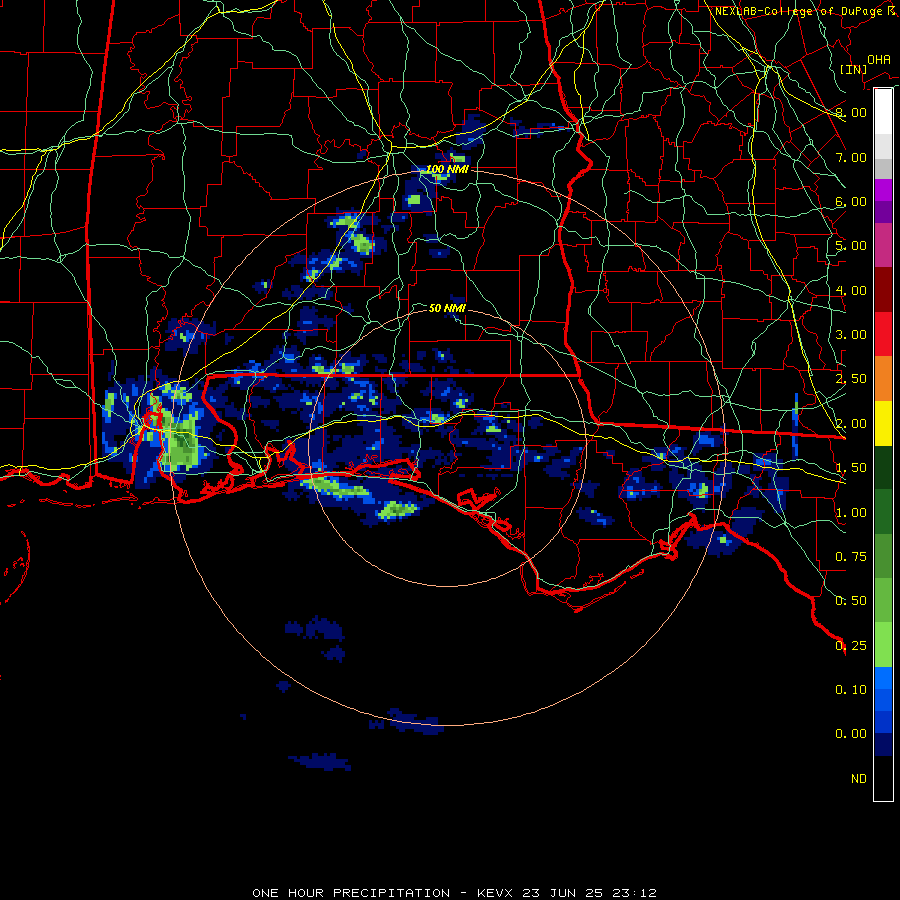Click the white swatch beside 8.00
Viewport: 900px width, 900px height.
[x=883, y=111]
